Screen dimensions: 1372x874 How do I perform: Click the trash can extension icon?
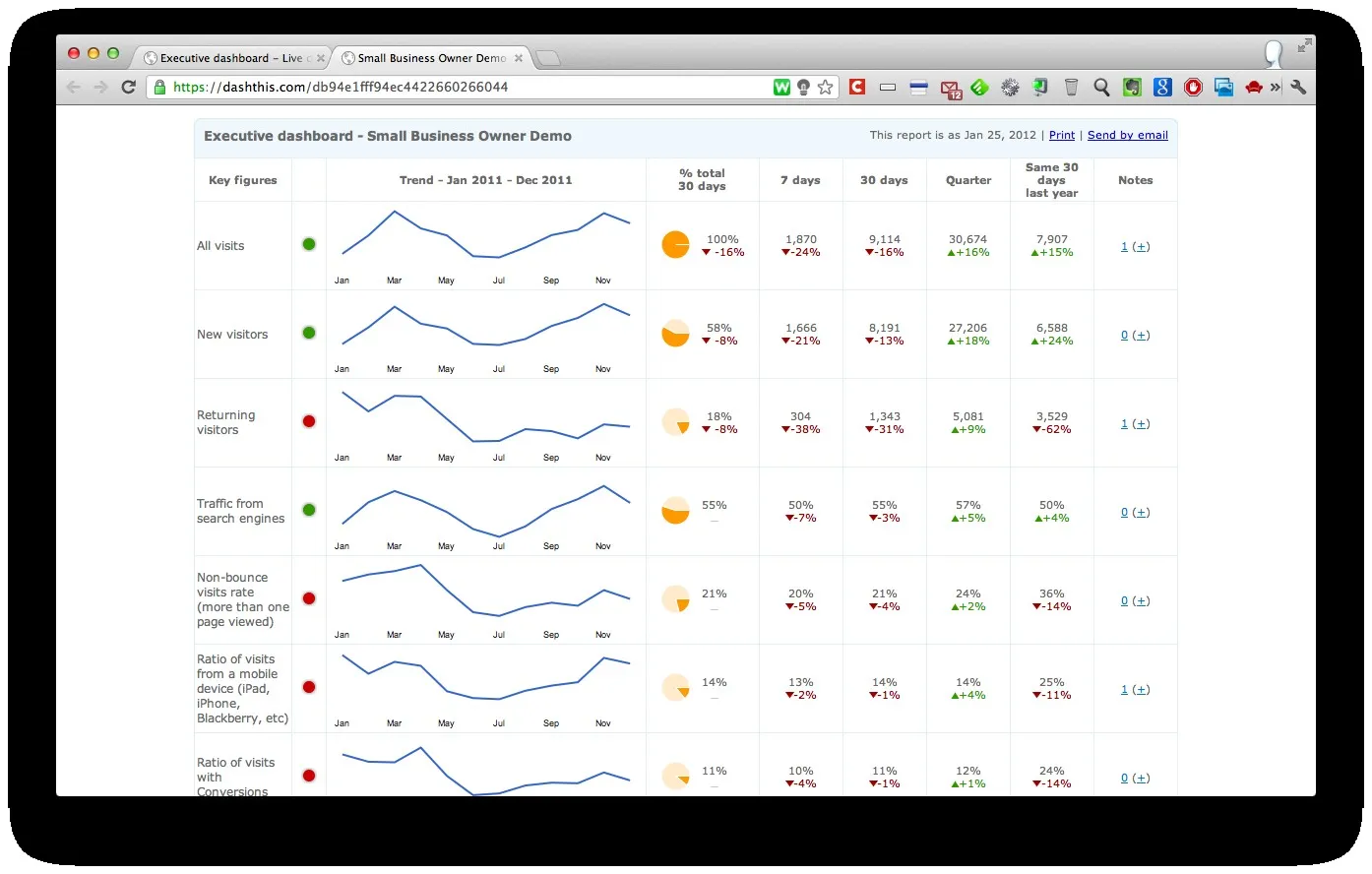click(x=1071, y=88)
